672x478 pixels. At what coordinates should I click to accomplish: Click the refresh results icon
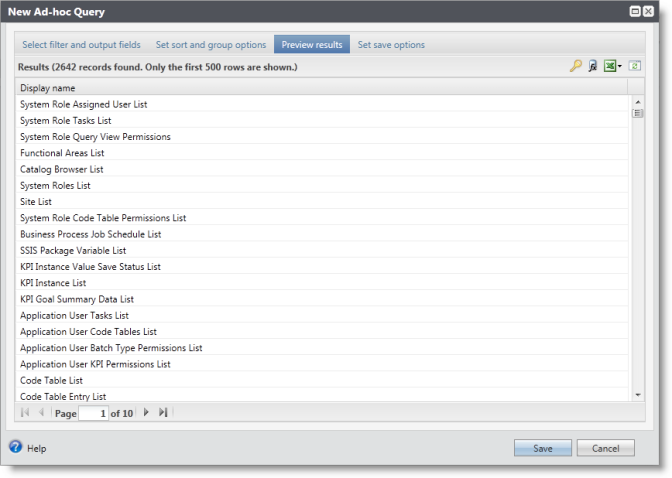635,66
